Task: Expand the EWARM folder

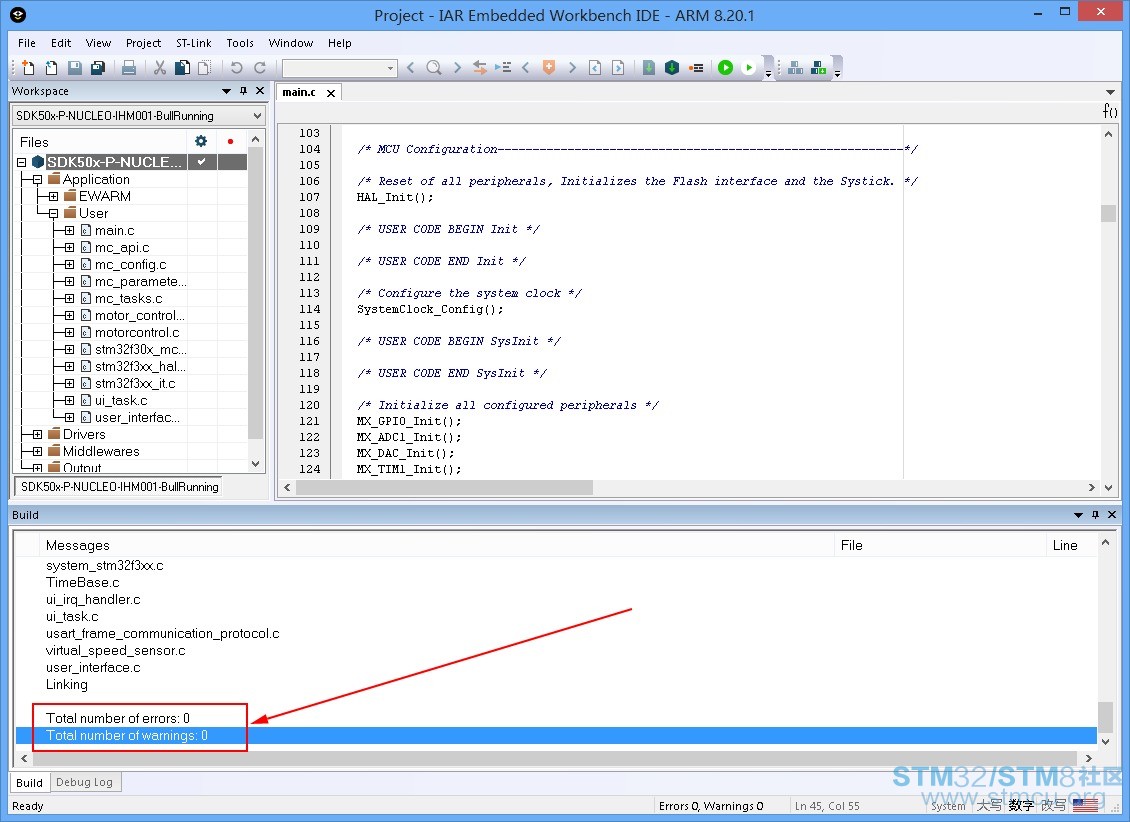Action: [53, 197]
